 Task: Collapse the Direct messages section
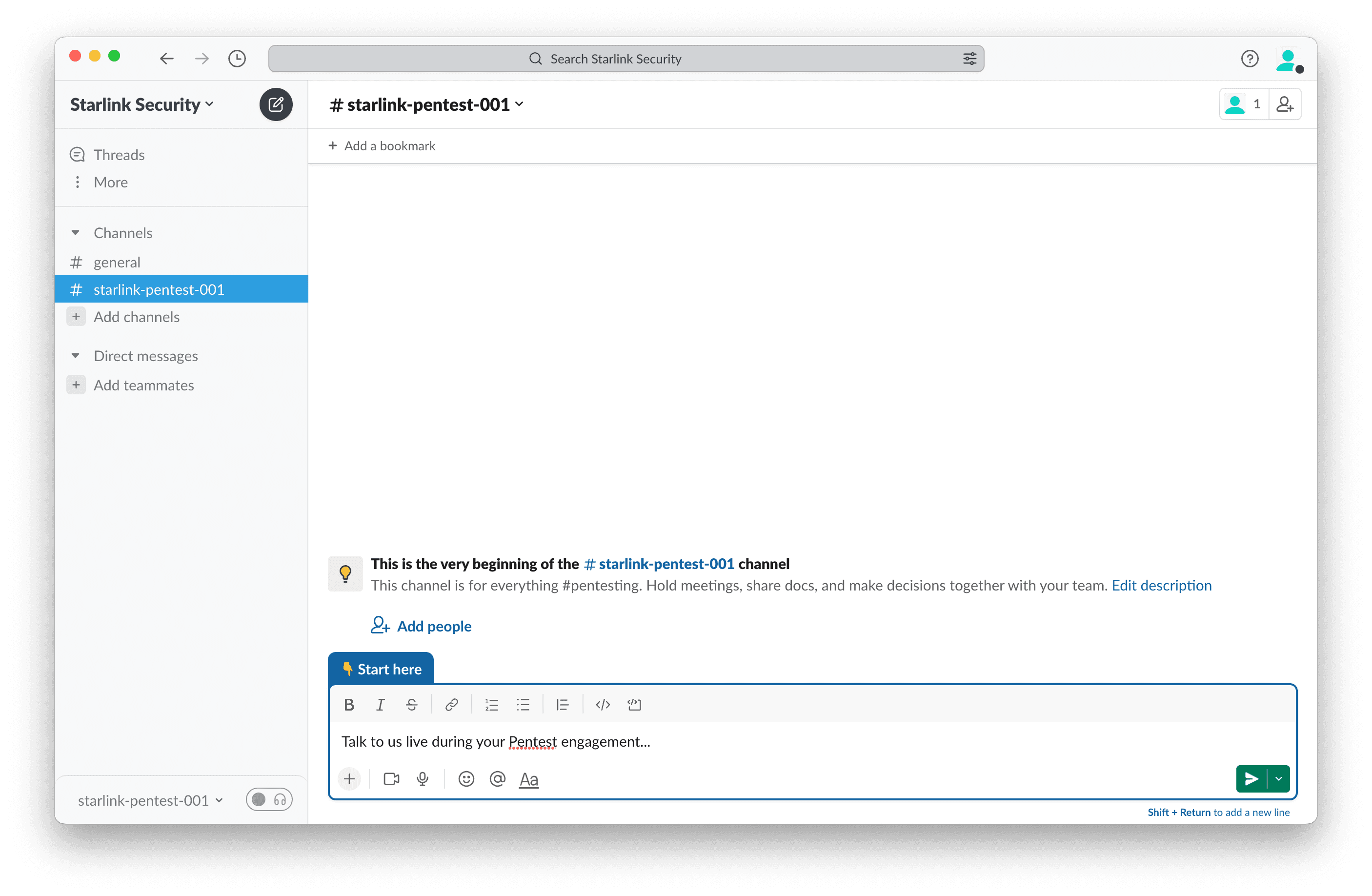coord(76,356)
